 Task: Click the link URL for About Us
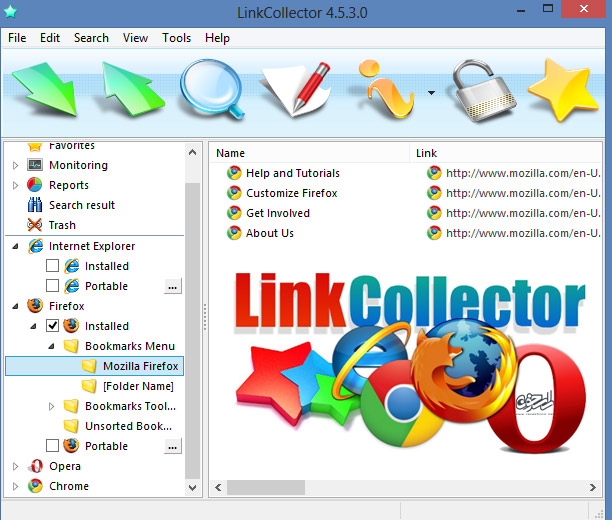tap(523, 233)
